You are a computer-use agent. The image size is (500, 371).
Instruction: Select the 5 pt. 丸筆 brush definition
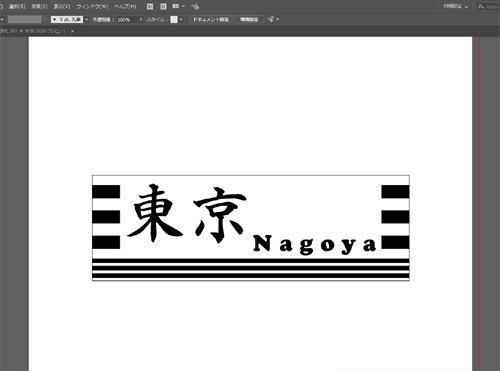(x=67, y=20)
